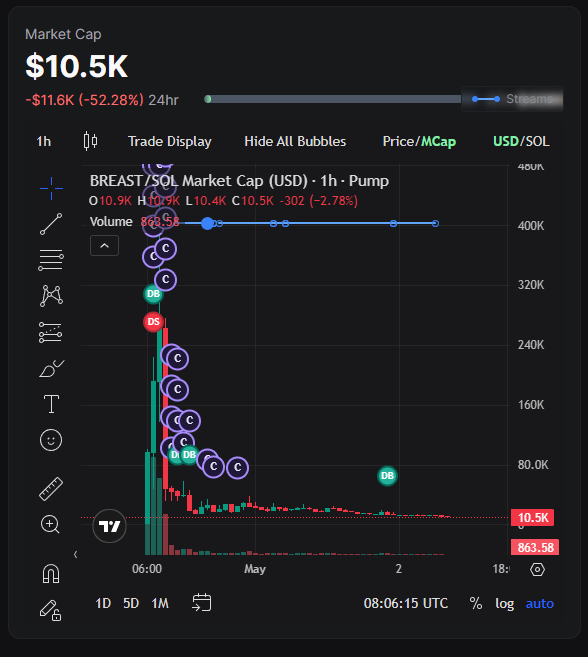Toggle magnet mode
Image resolution: width=588 pixels, height=657 pixels.
pyautogui.click(x=51, y=574)
